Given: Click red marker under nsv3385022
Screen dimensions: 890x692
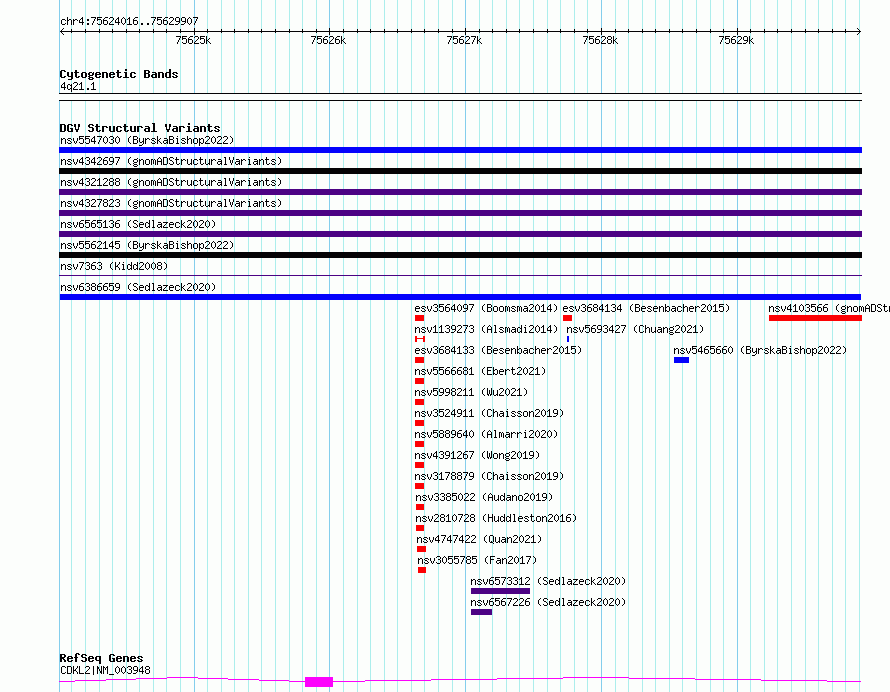Looking at the screenshot, I should tap(420, 507).
